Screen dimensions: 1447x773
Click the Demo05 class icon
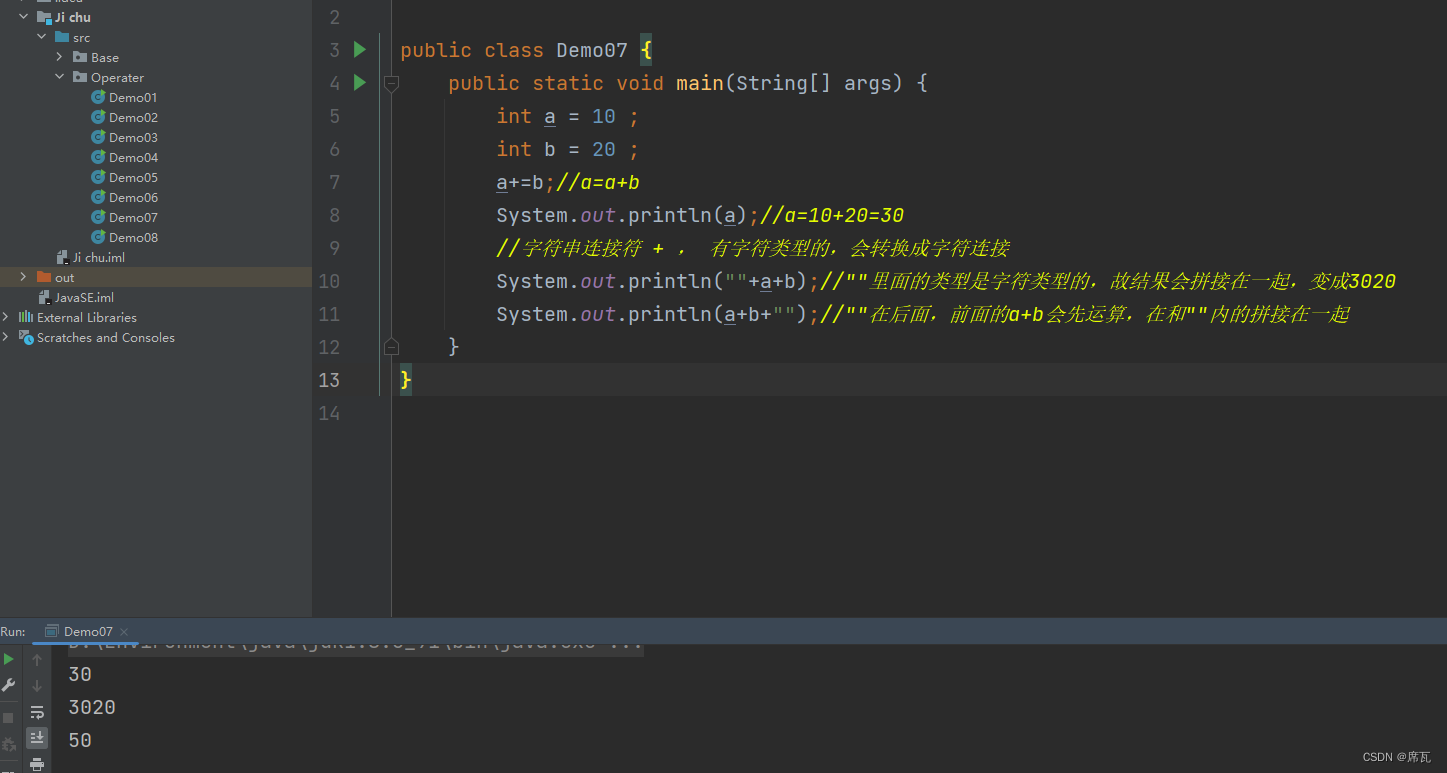[x=98, y=177]
